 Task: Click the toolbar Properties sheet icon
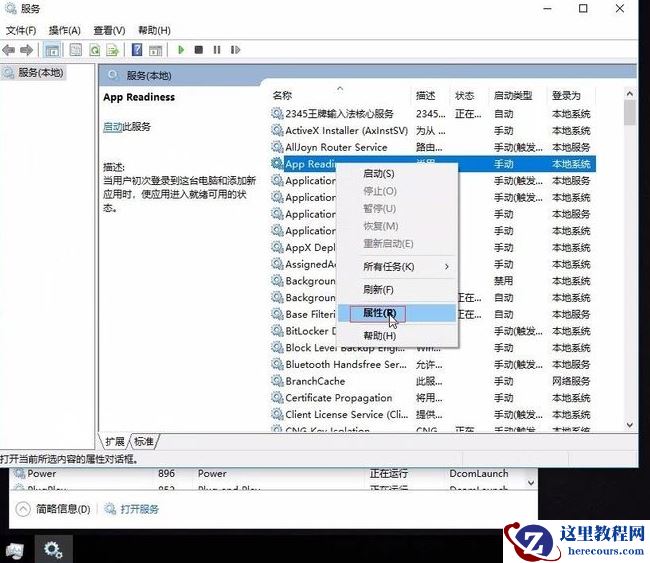pos(75,50)
